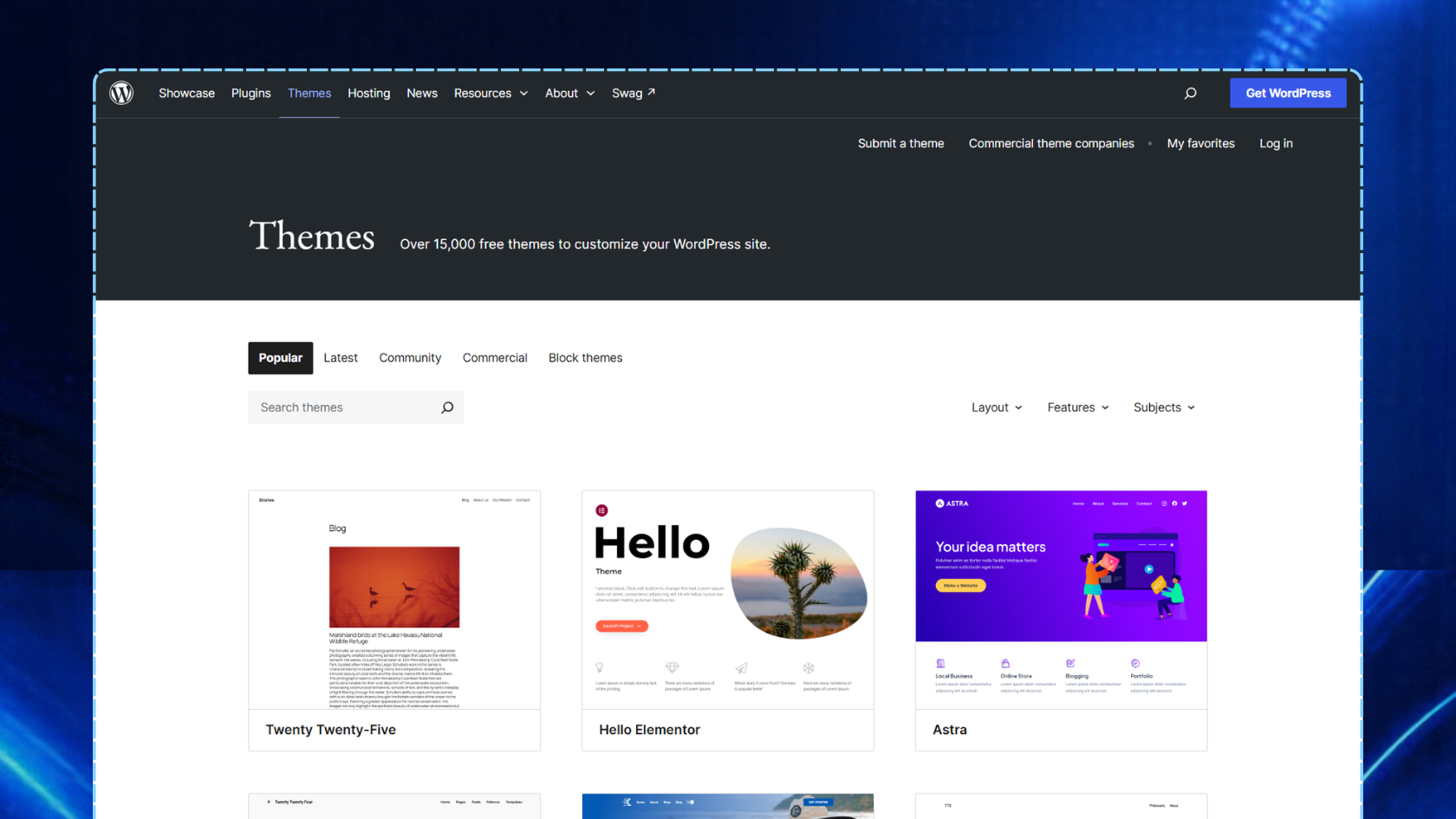Open Hosting in the top navigation

pyautogui.click(x=369, y=93)
